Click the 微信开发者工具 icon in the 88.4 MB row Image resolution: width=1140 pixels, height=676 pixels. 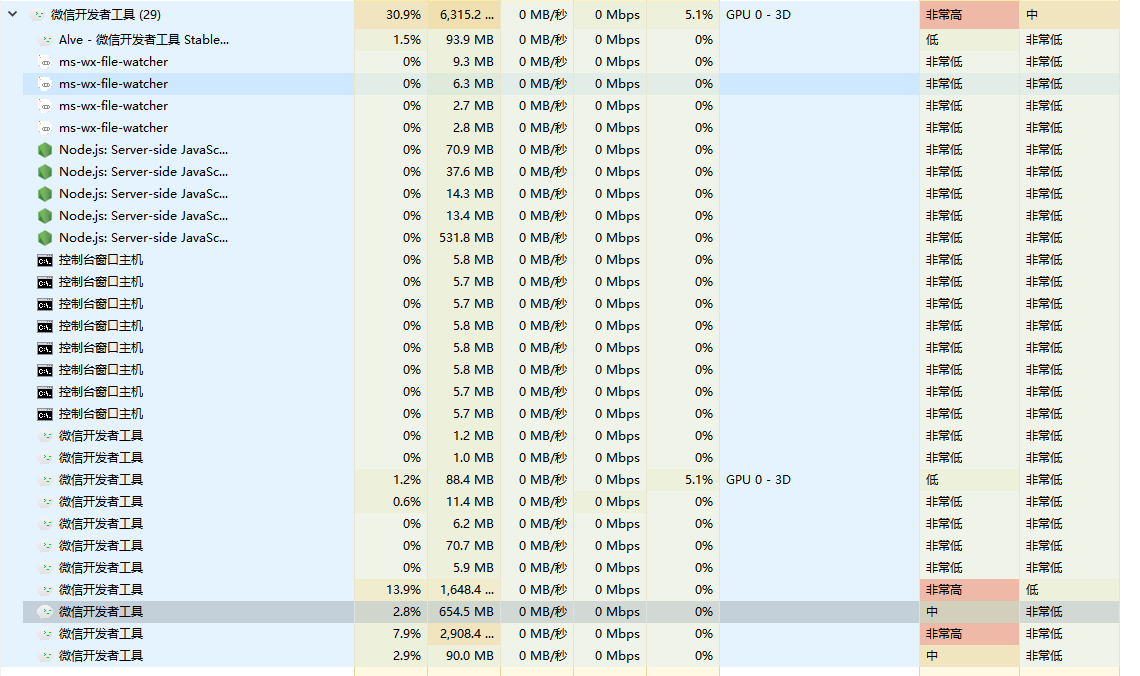pos(46,480)
